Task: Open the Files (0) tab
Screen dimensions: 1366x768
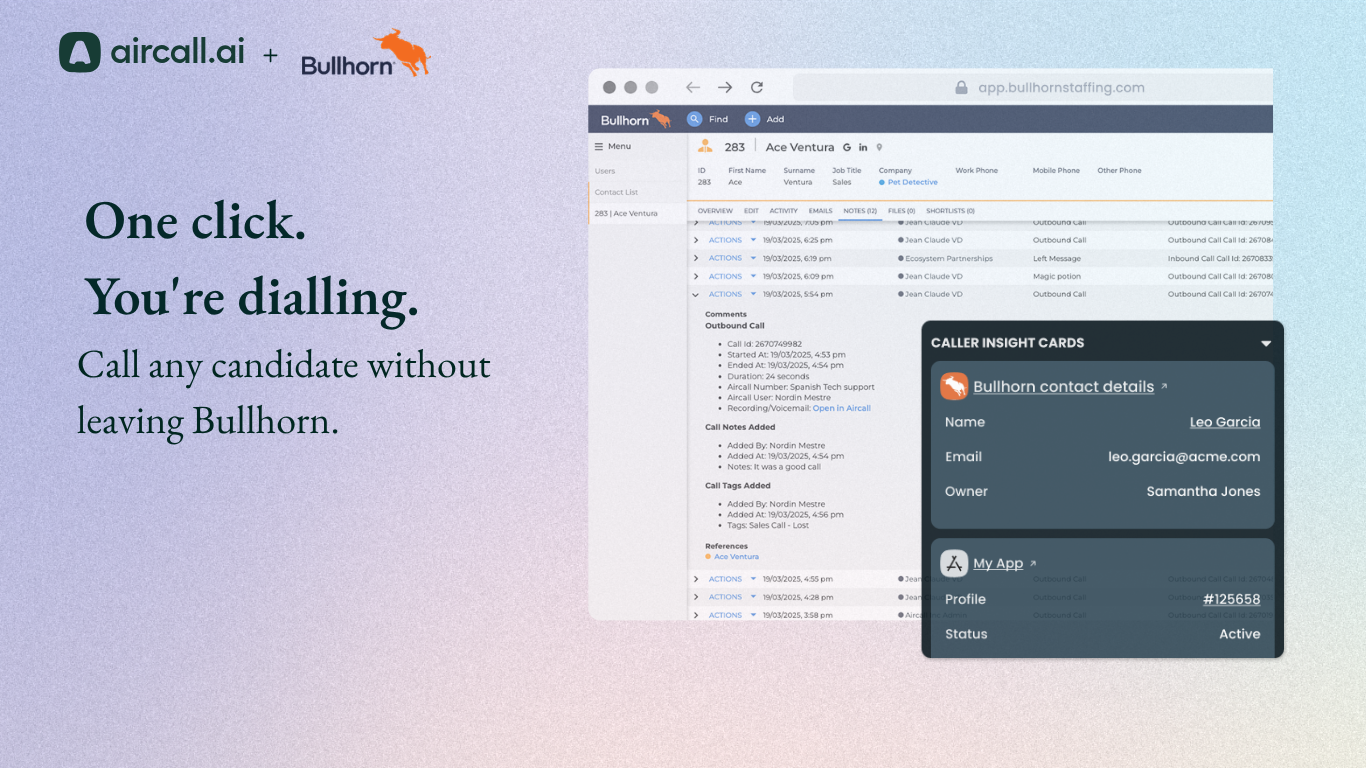Action: [x=902, y=211]
